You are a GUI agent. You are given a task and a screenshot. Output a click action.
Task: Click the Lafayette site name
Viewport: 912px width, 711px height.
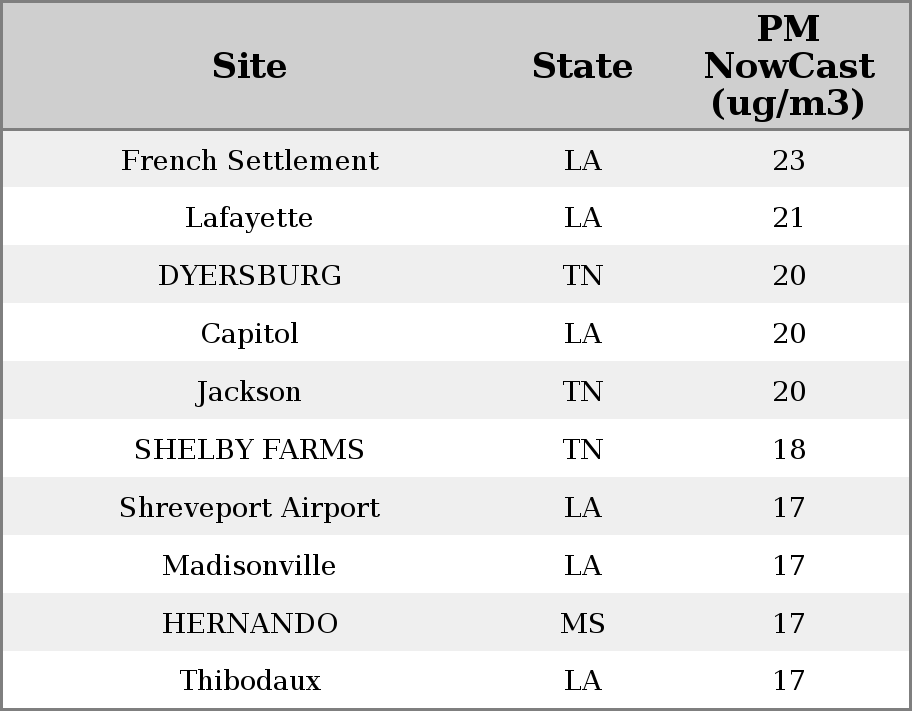pos(250,218)
